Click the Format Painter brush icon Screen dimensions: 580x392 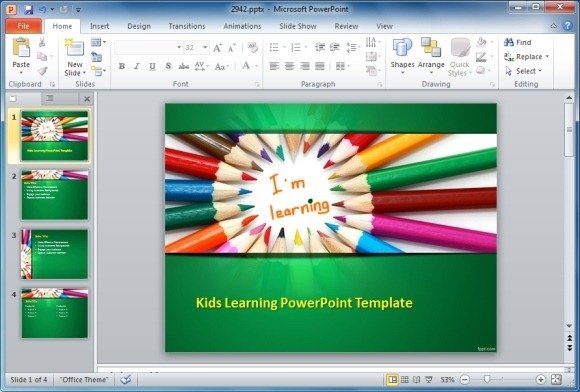pyautogui.click(x=42, y=71)
